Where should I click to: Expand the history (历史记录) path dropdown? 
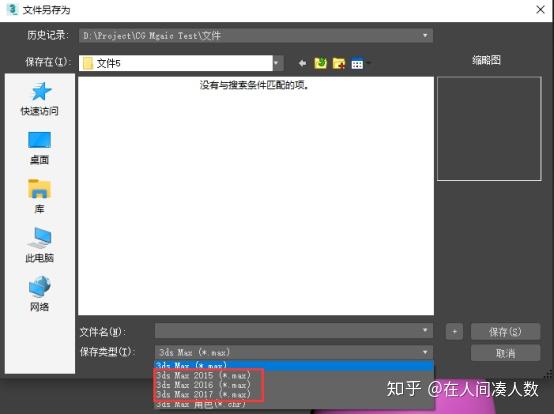[425, 35]
